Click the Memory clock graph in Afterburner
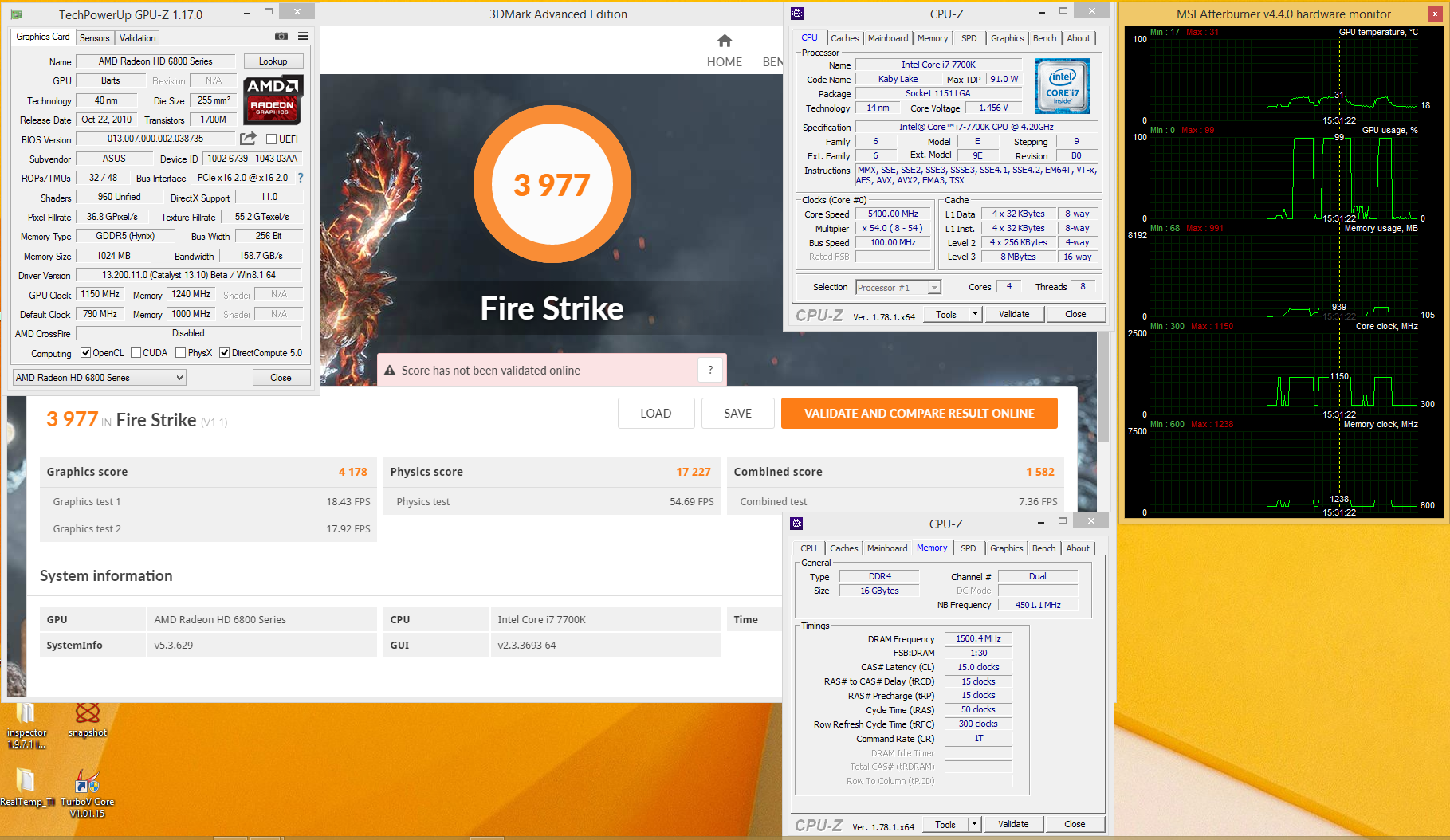 (x=1283, y=472)
